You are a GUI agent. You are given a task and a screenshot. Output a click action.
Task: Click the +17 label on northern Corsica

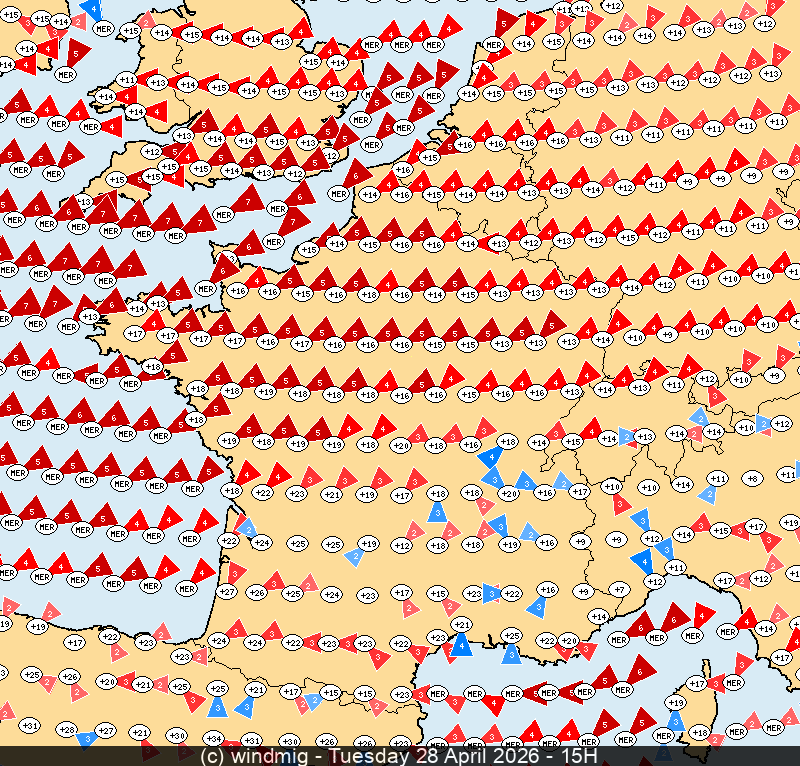697,684
